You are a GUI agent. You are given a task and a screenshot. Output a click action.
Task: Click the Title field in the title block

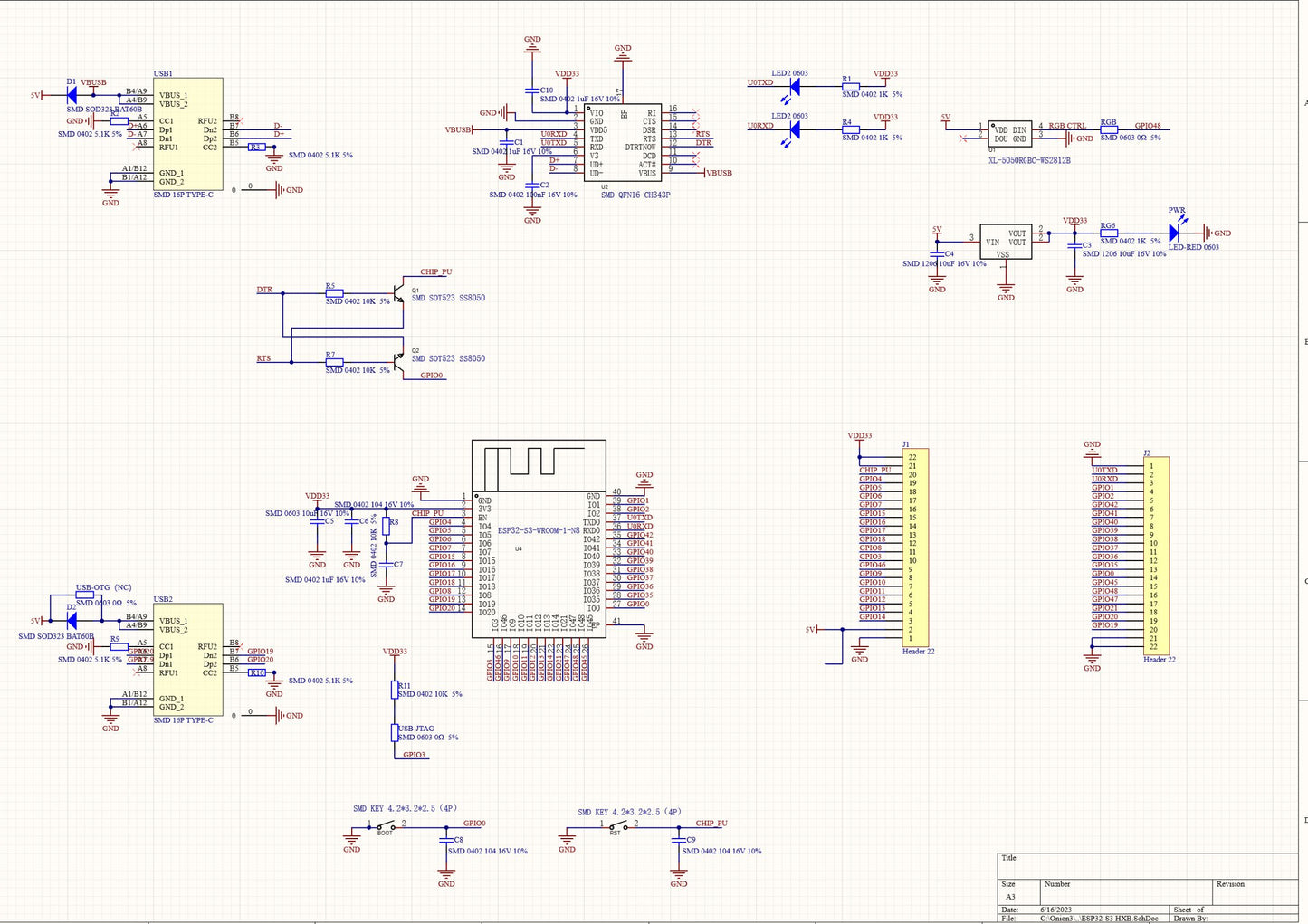(1007, 858)
